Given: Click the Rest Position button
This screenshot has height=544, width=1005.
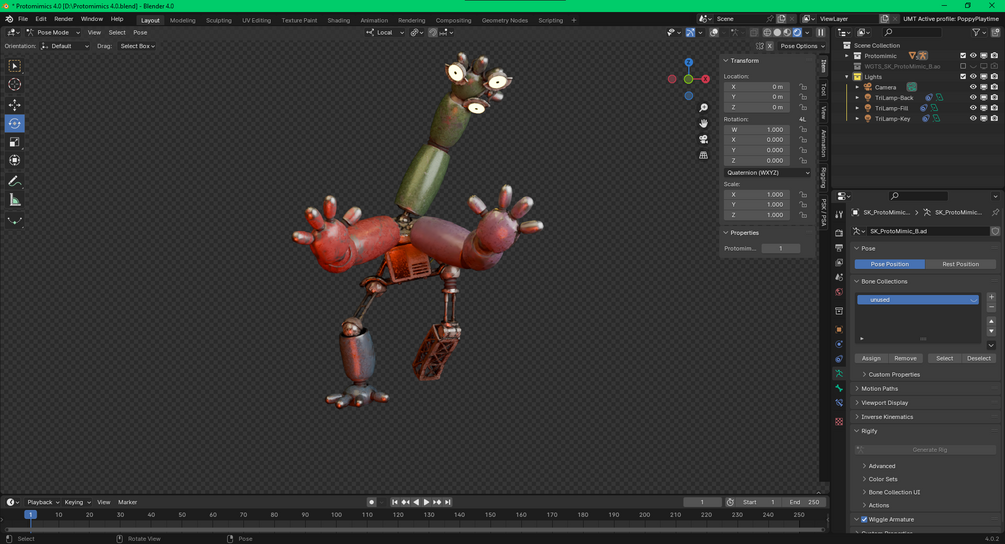Looking at the screenshot, I should (x=960, y=264).
